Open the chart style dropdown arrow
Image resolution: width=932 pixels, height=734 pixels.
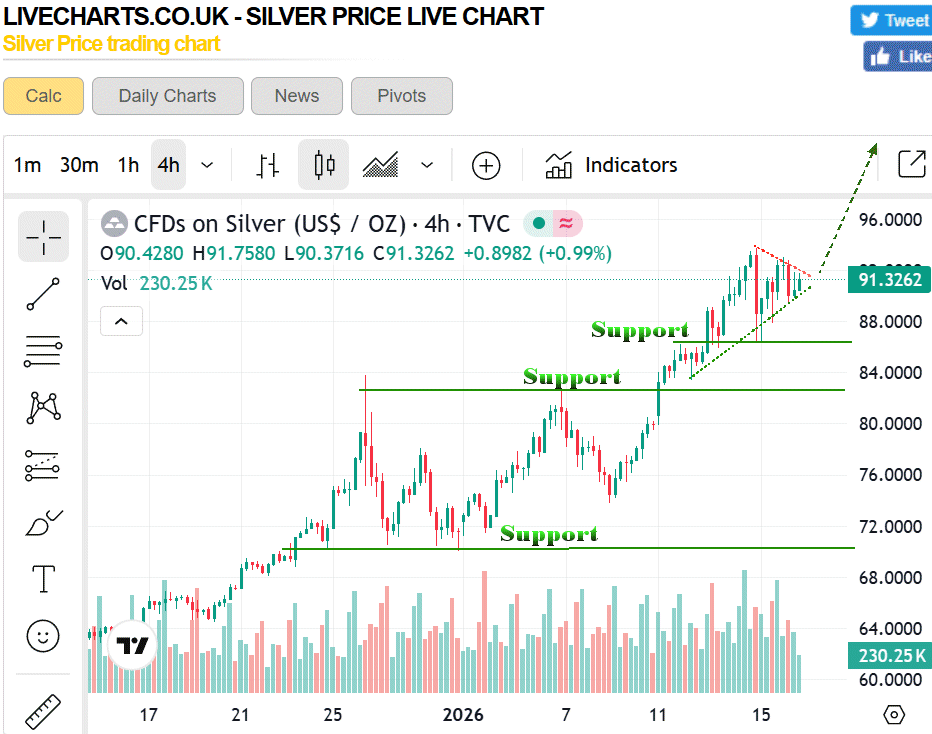(427, 165)
